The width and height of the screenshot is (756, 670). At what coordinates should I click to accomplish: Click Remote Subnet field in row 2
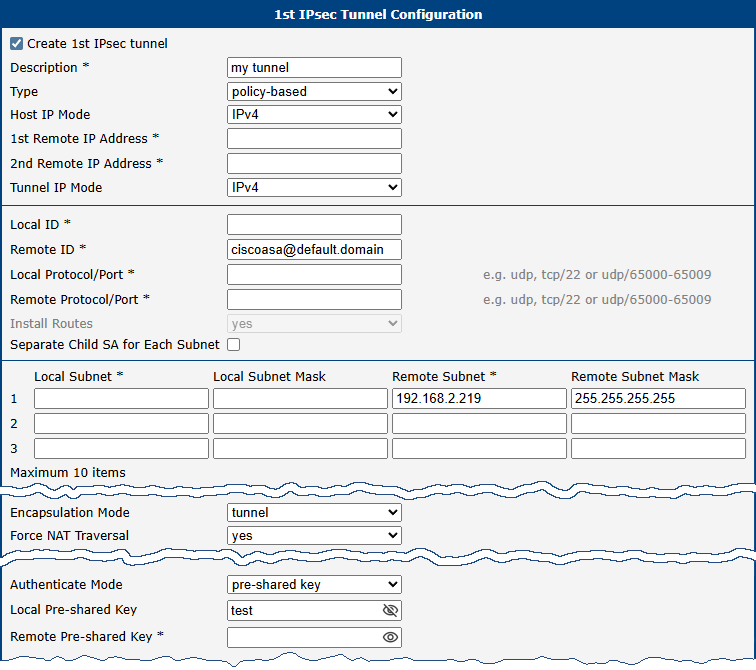click(479, 424)
